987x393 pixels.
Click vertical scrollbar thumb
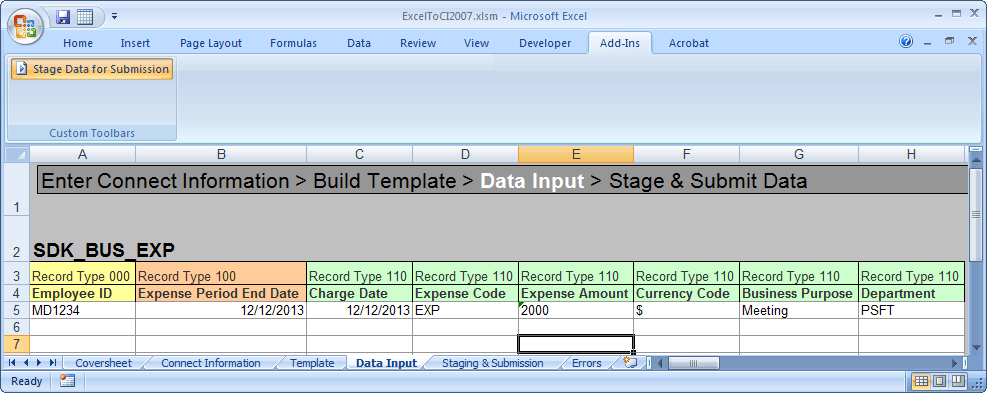tap(976, 214)
